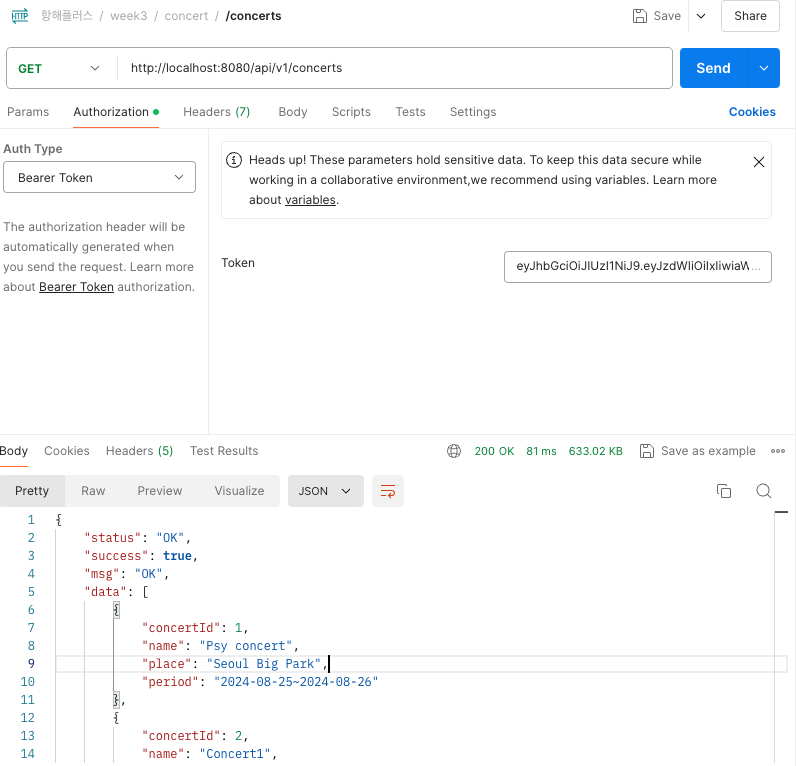This screenshot has width=796, height=766.
Task: Open the Tests tab
Action: pos(410,112)
